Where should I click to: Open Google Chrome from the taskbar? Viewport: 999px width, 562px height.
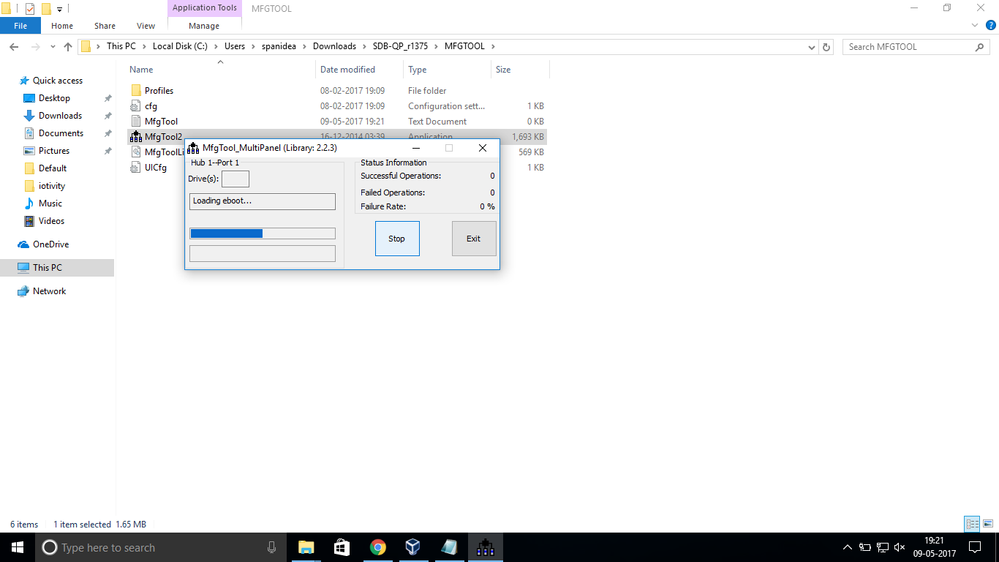(x=378, y=547)
